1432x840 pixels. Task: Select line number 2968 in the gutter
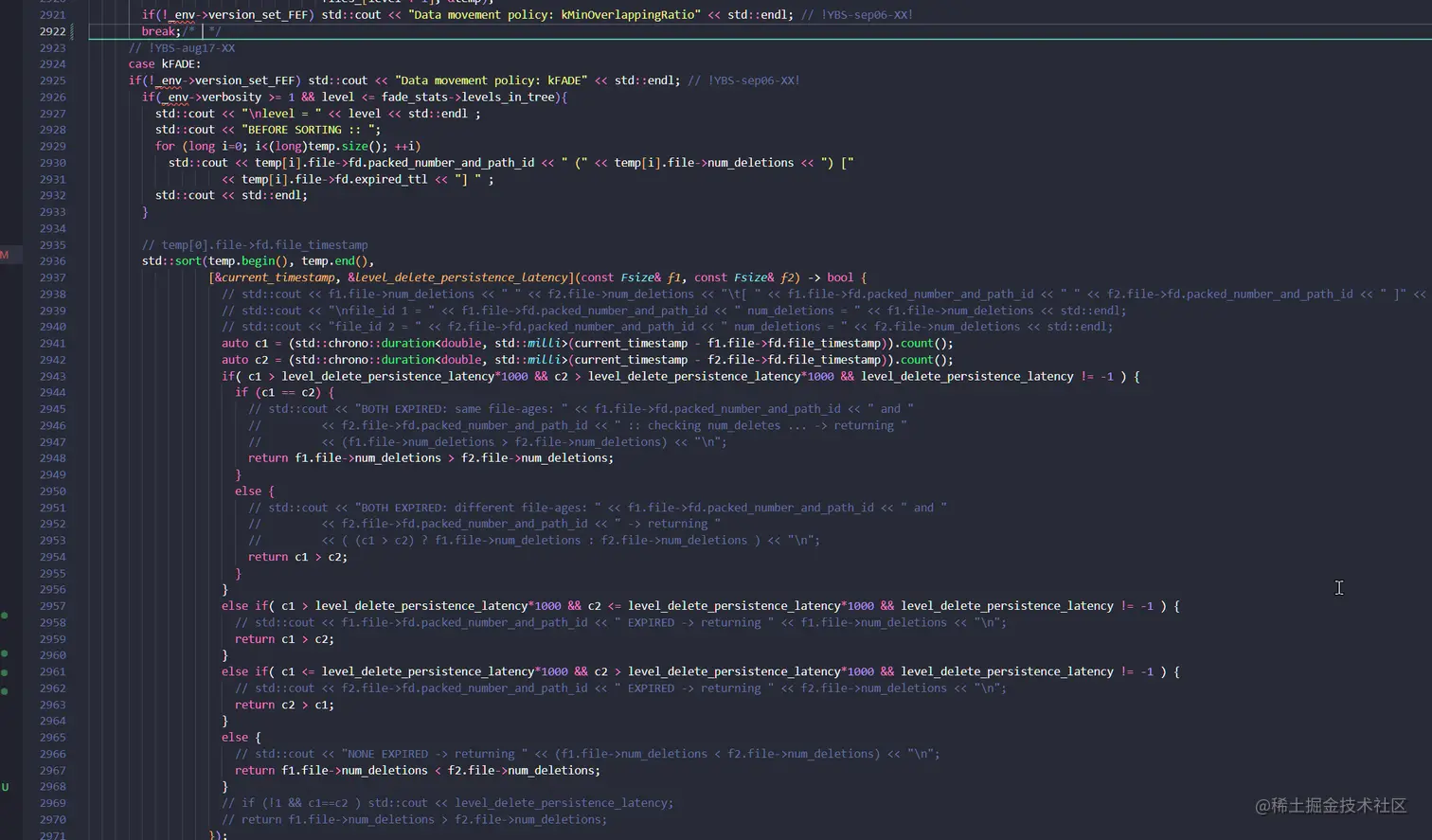52,787
